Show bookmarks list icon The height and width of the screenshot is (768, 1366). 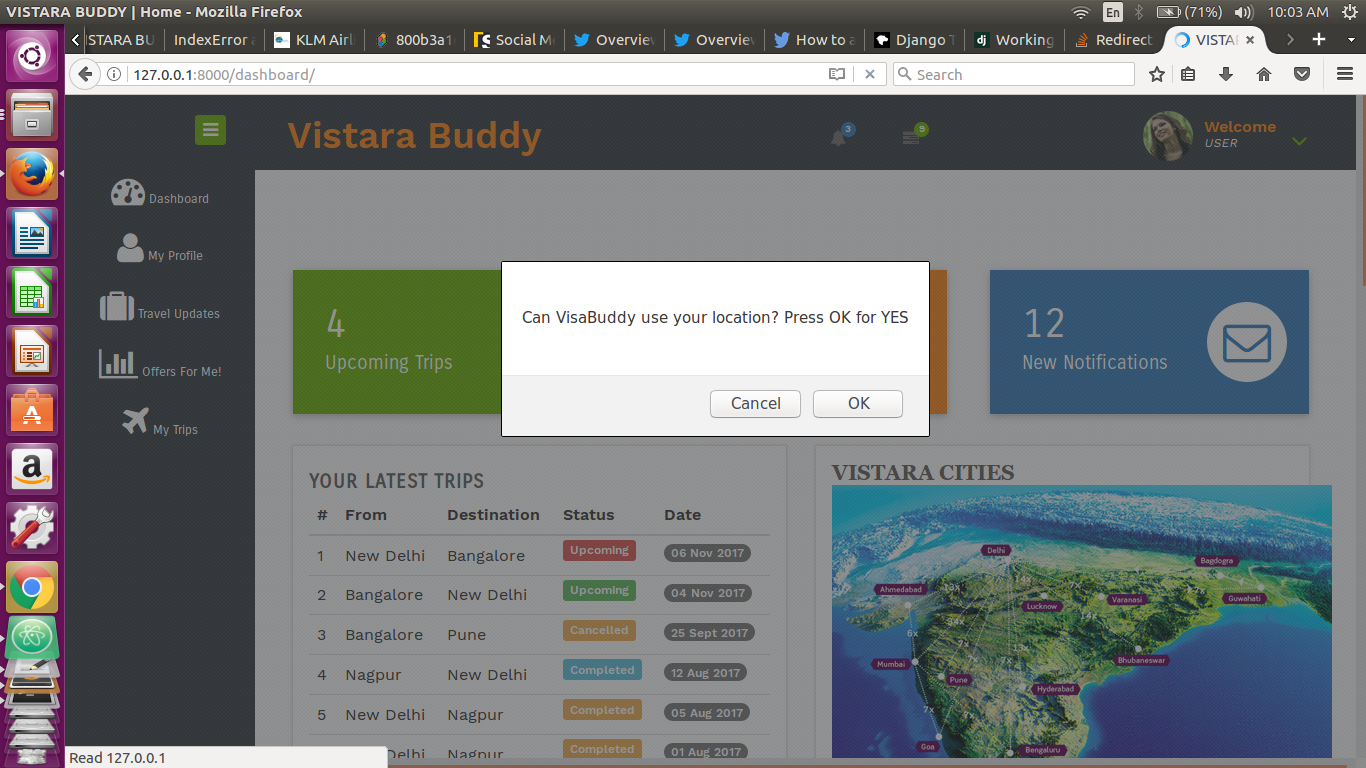click(1188, 74)
